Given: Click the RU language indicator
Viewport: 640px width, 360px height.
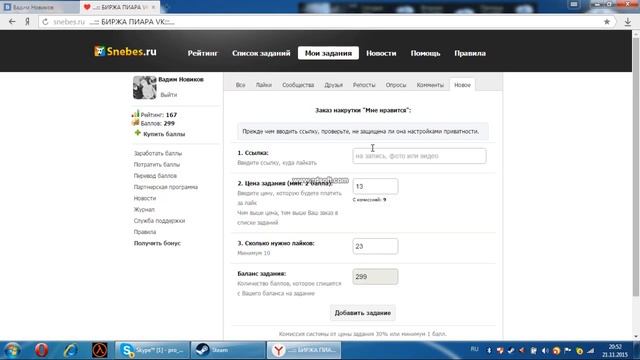Looking at the screenshot, I should tap(474, 349).
